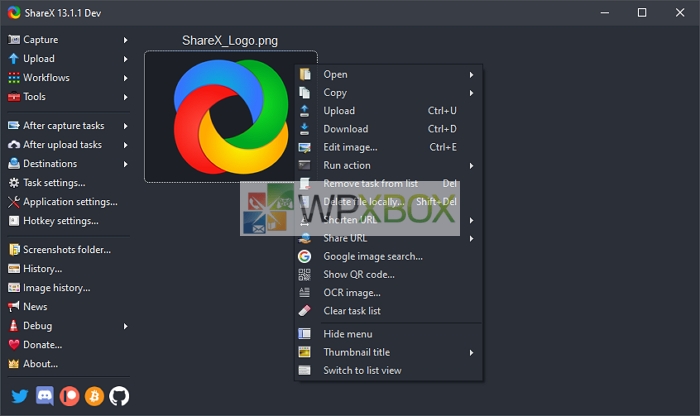Screen dimensions: 700x416
Task: Click the News megaphone icon
Action: pos(14,307)
